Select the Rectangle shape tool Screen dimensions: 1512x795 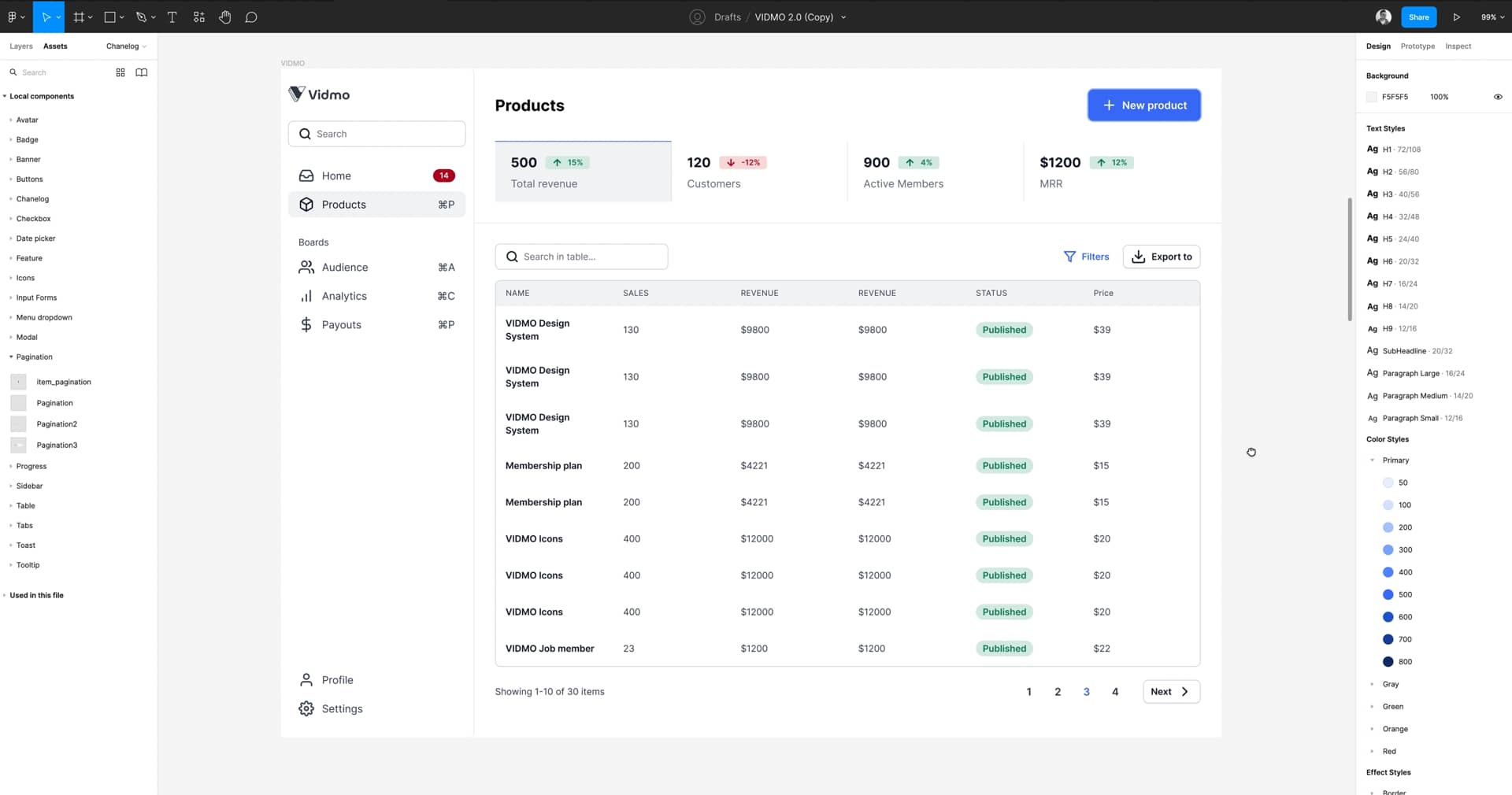click(x=109, y=17)
